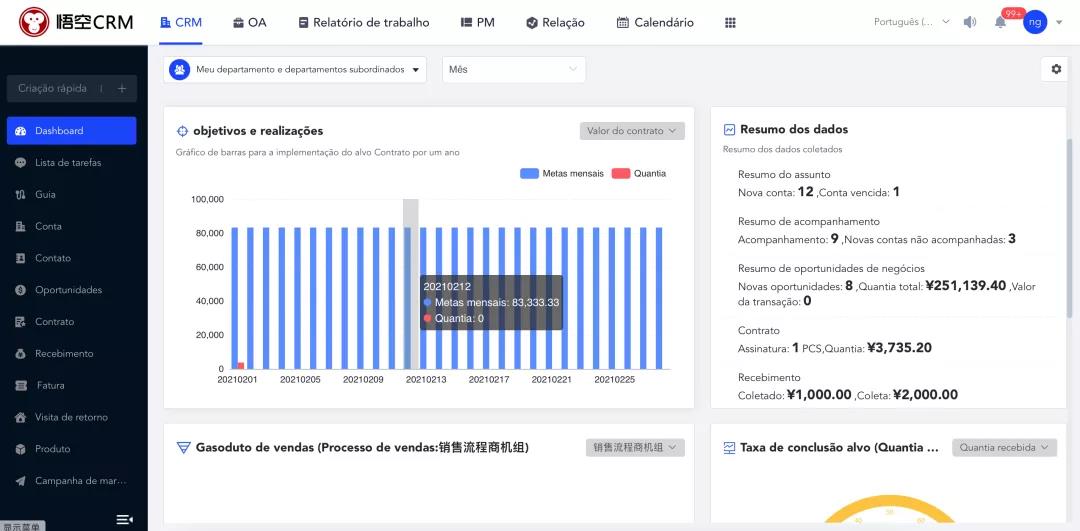Click the Conta sidebar icon

pyautogui.click(x=21, y=226)
